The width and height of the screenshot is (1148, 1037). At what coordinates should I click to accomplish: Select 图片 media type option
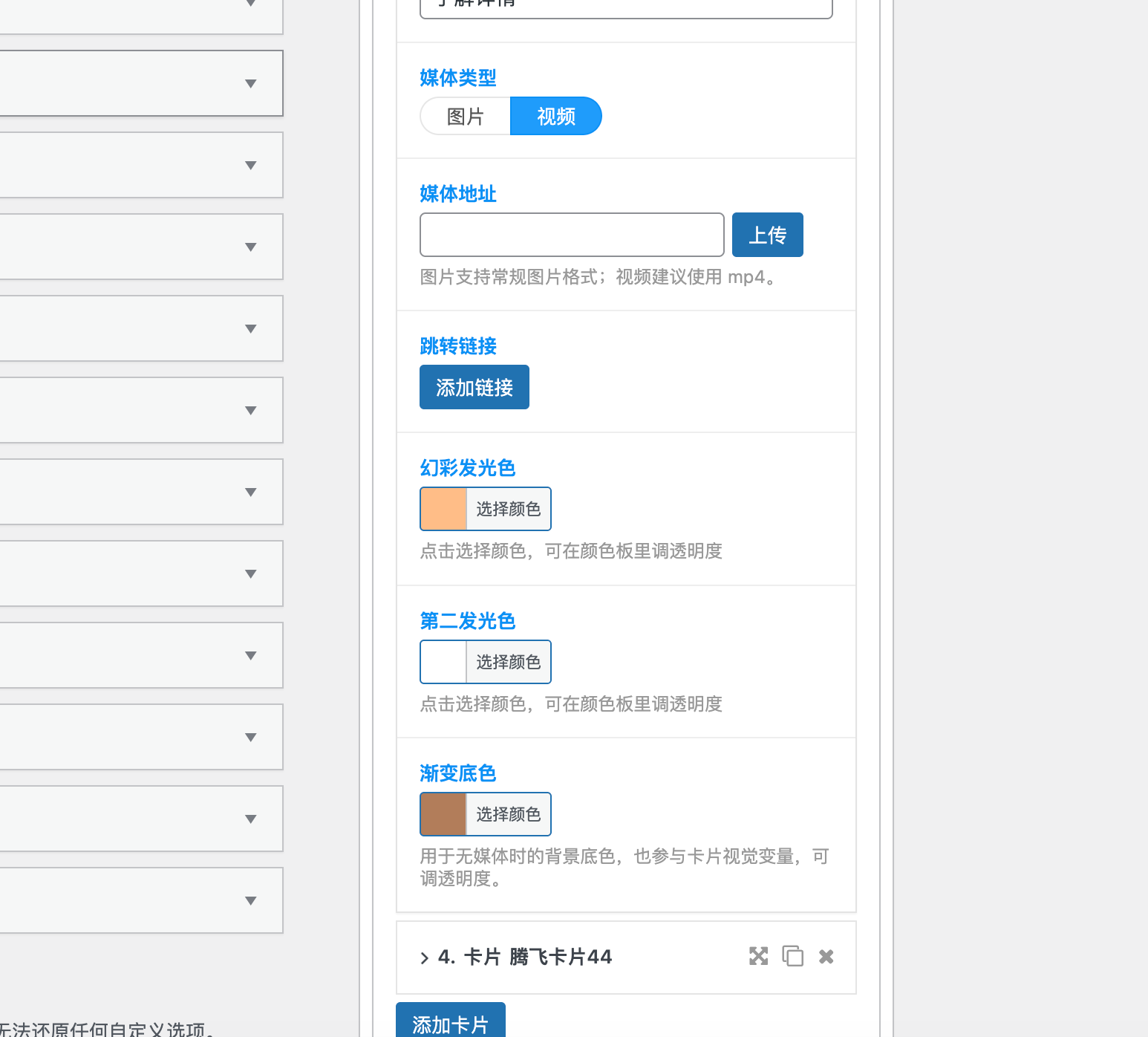(x=466, y=116)
